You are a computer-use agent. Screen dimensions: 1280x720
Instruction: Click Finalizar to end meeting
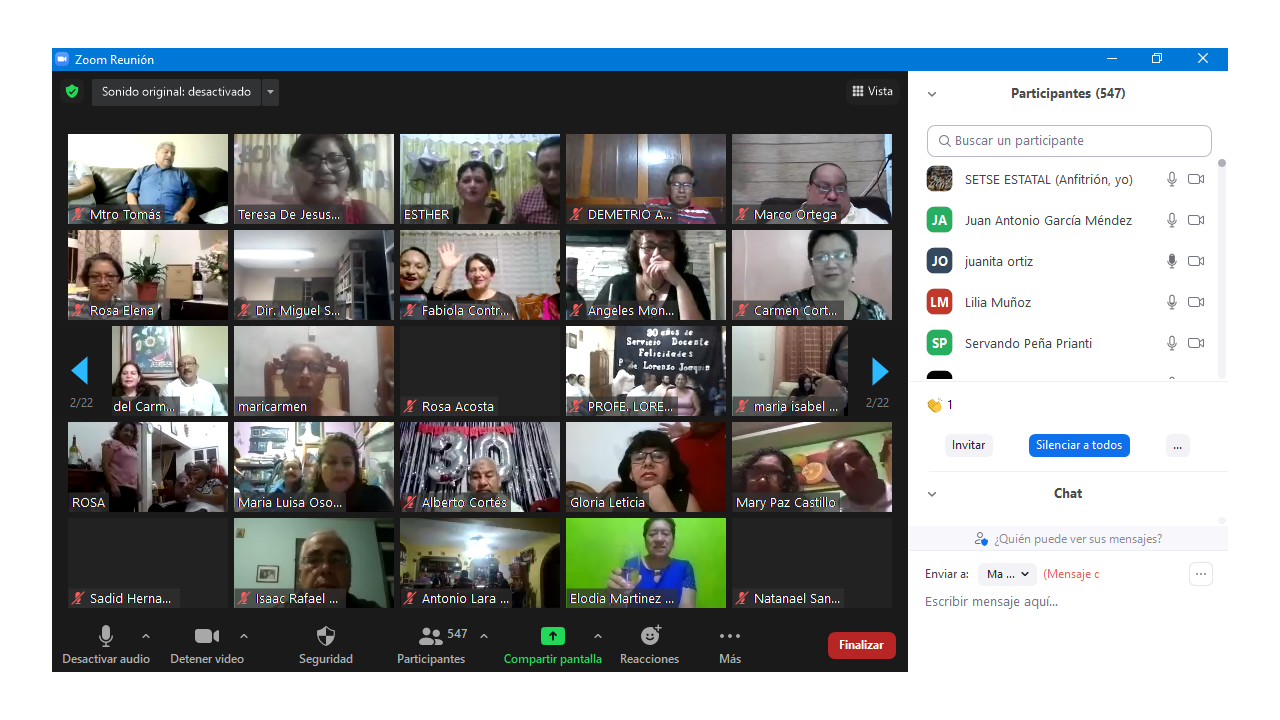click(862, 645)
